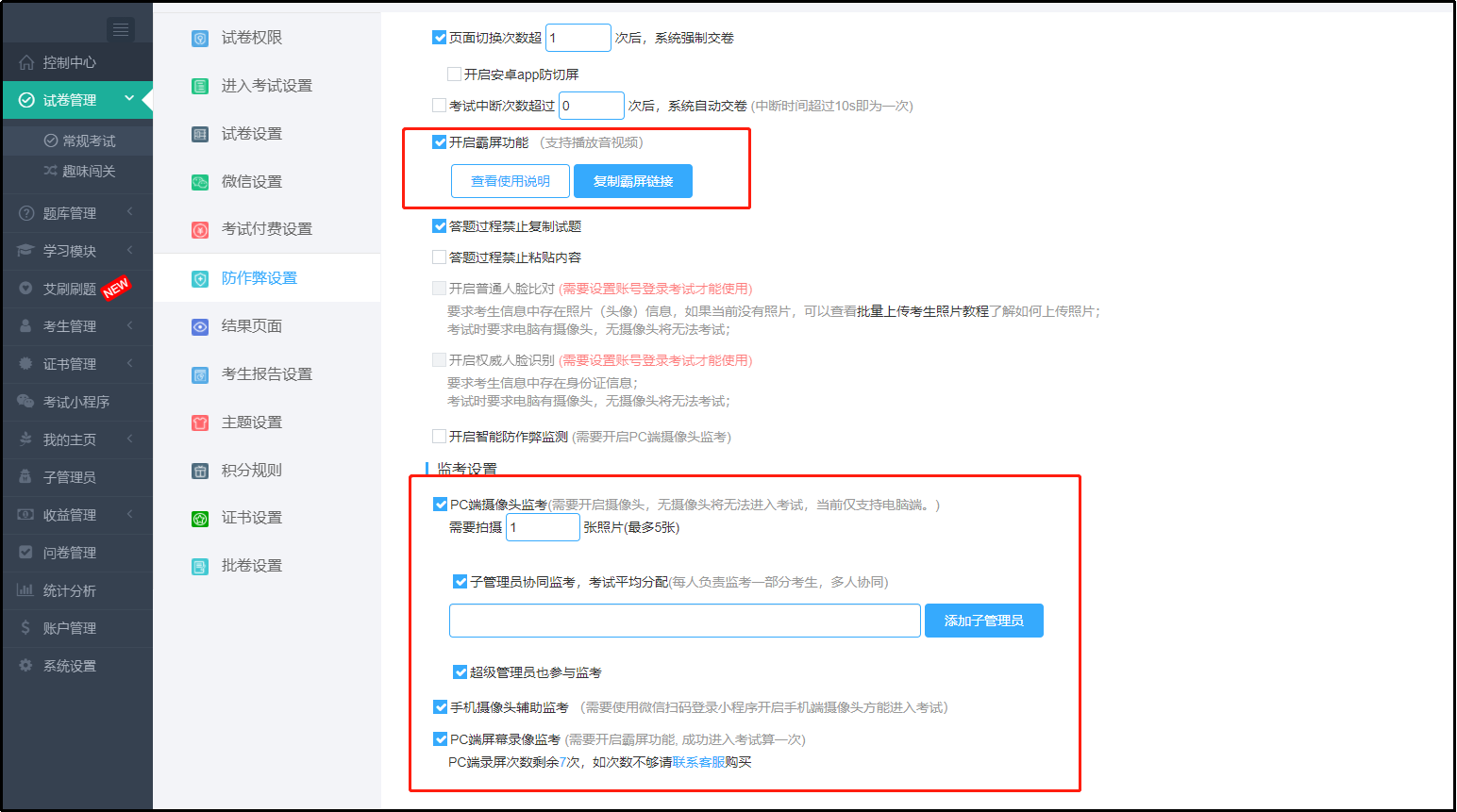Click the 进入考试设置 green icon
Image resolution: width=1457 pixels, height=812 pixels.
click(x=200, y=87)
